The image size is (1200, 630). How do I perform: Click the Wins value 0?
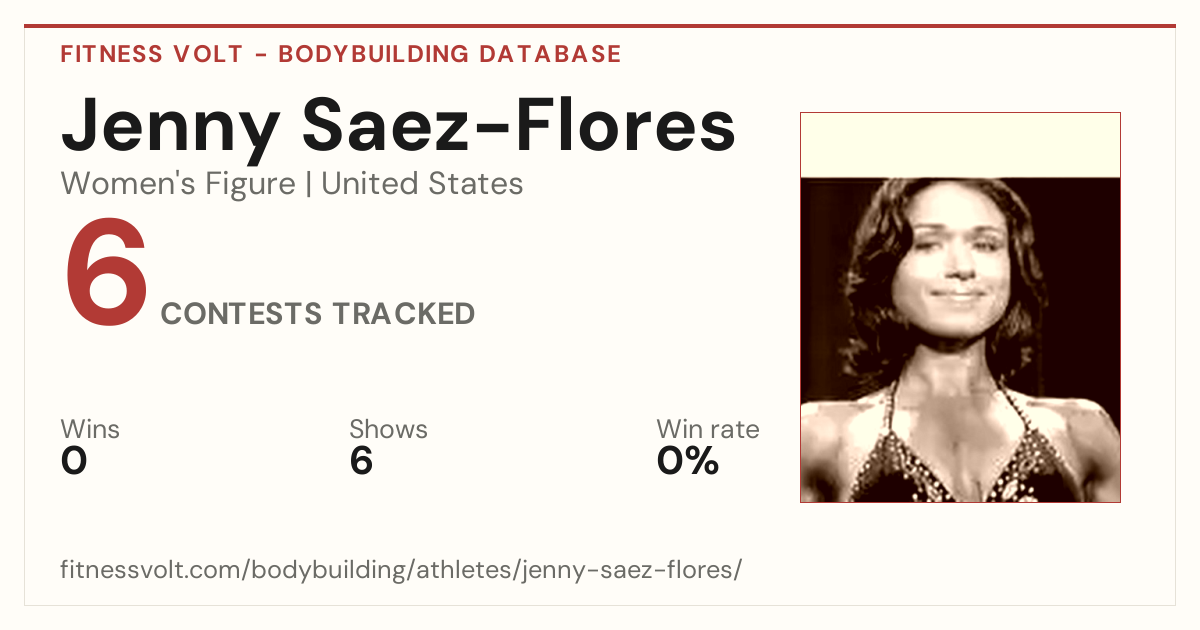pos(74,461)
